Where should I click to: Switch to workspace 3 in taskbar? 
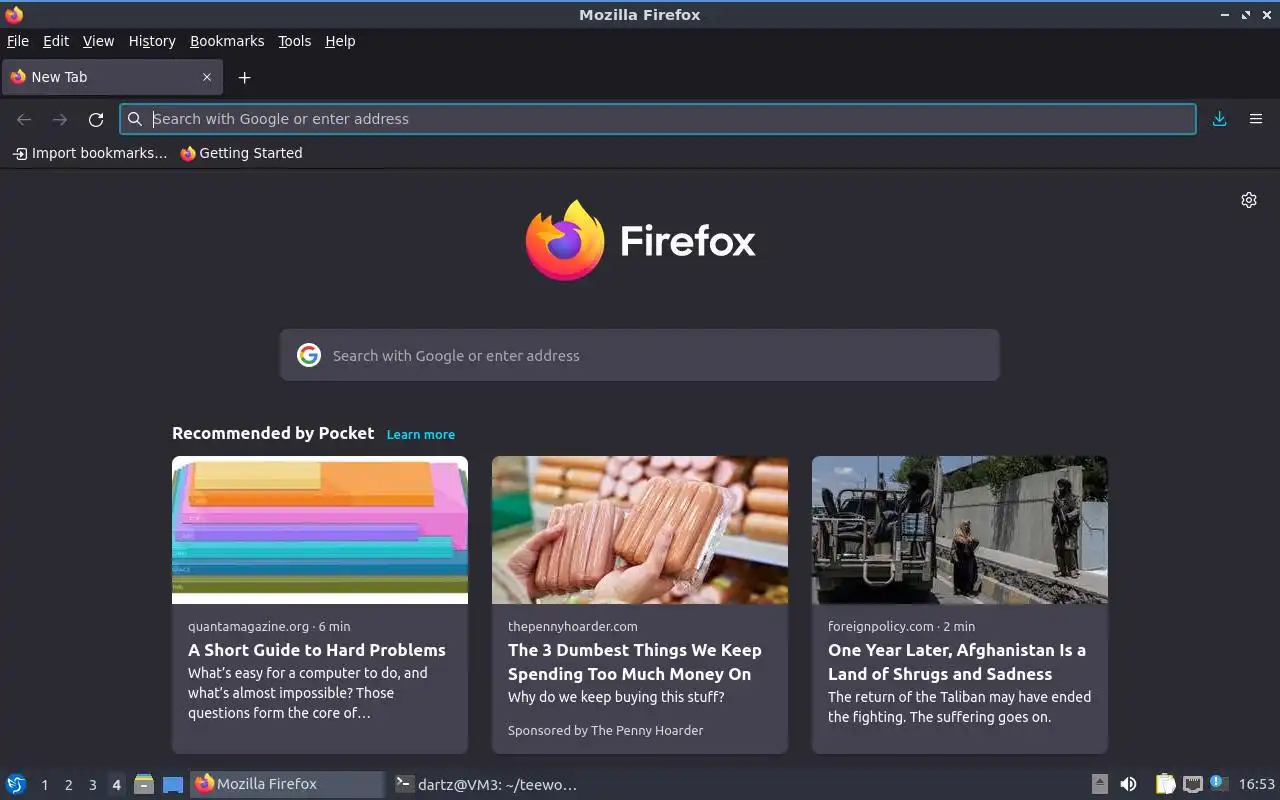tap(92, 785)
